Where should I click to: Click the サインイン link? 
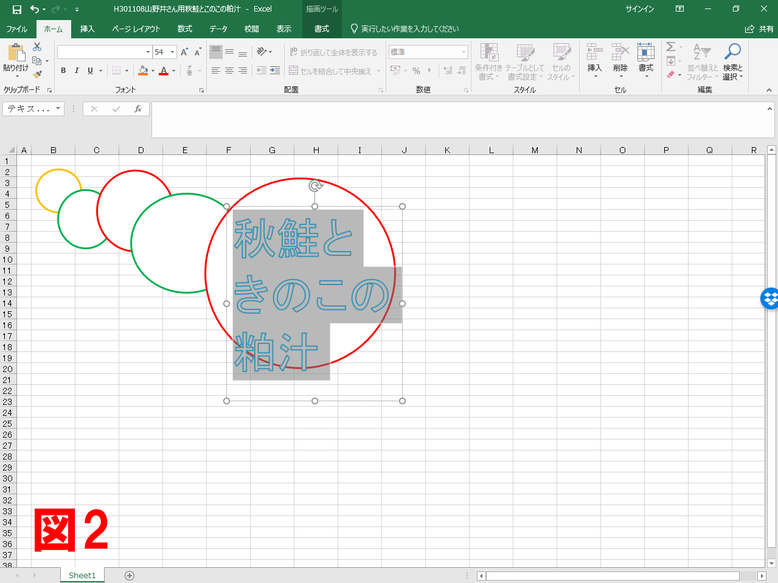click(640, 9)
